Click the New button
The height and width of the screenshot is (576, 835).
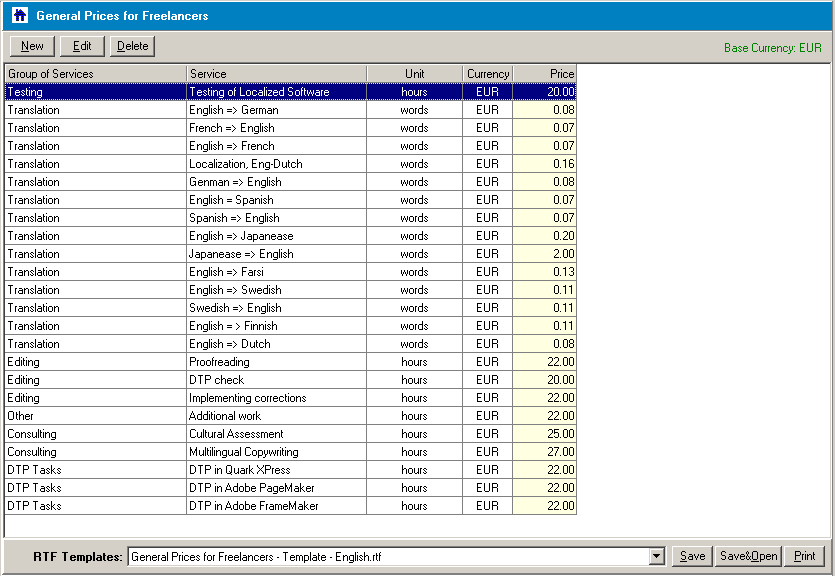pyautogui.click(x=32, y=46)
